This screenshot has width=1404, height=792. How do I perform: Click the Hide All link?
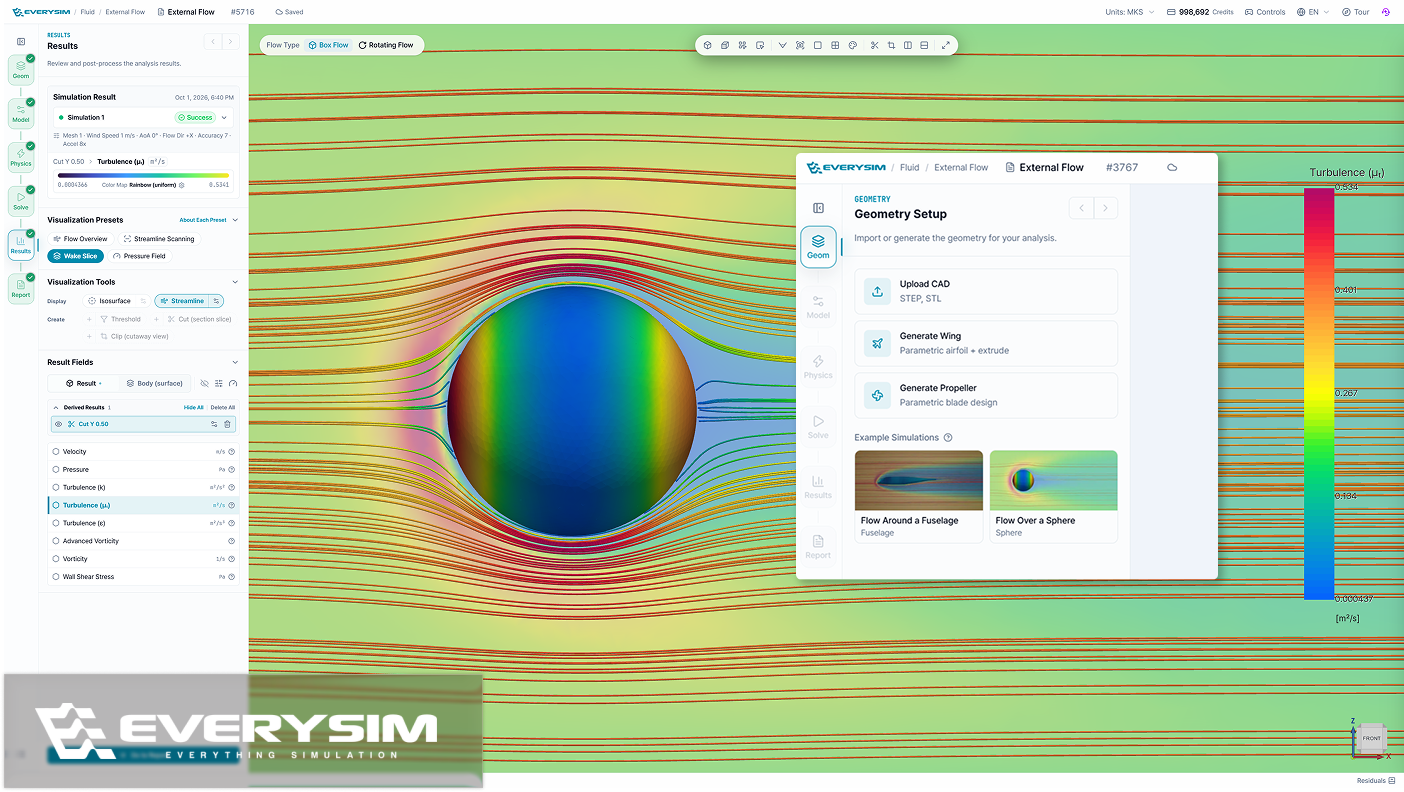pos(193,408)
